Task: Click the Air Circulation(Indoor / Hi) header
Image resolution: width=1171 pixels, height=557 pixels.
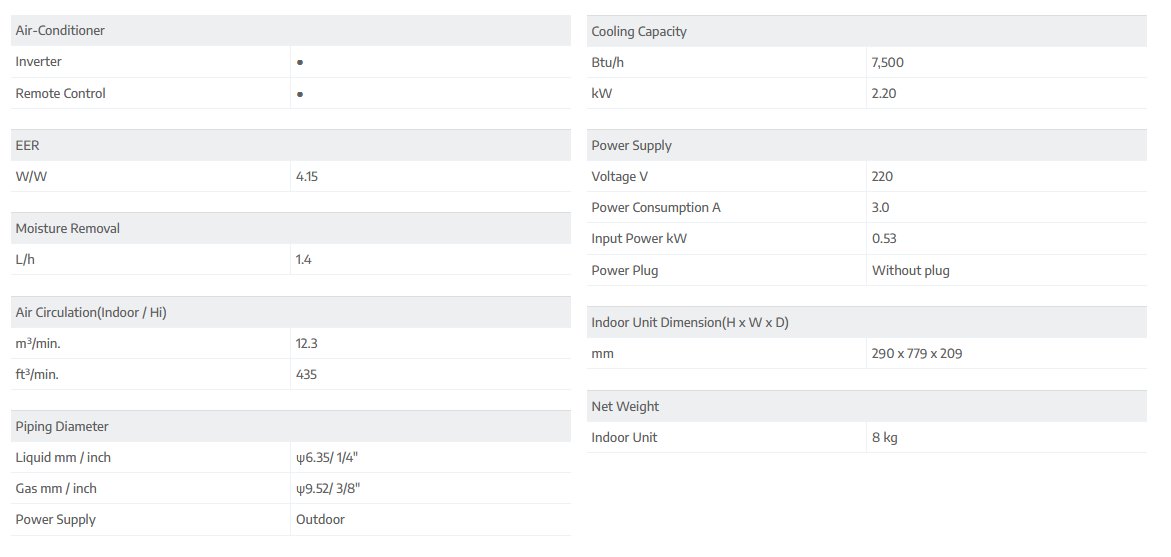Action: tap(91, 313)
